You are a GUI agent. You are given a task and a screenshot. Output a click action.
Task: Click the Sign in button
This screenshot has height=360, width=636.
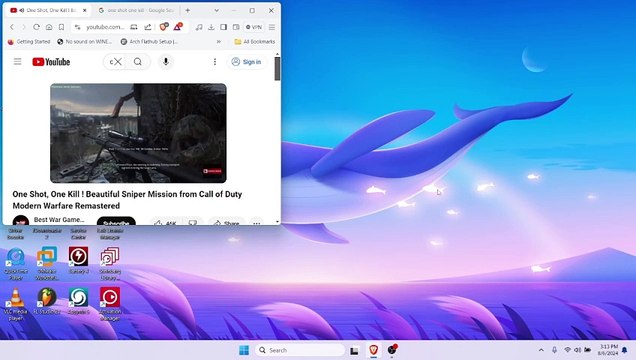[246, 62]
